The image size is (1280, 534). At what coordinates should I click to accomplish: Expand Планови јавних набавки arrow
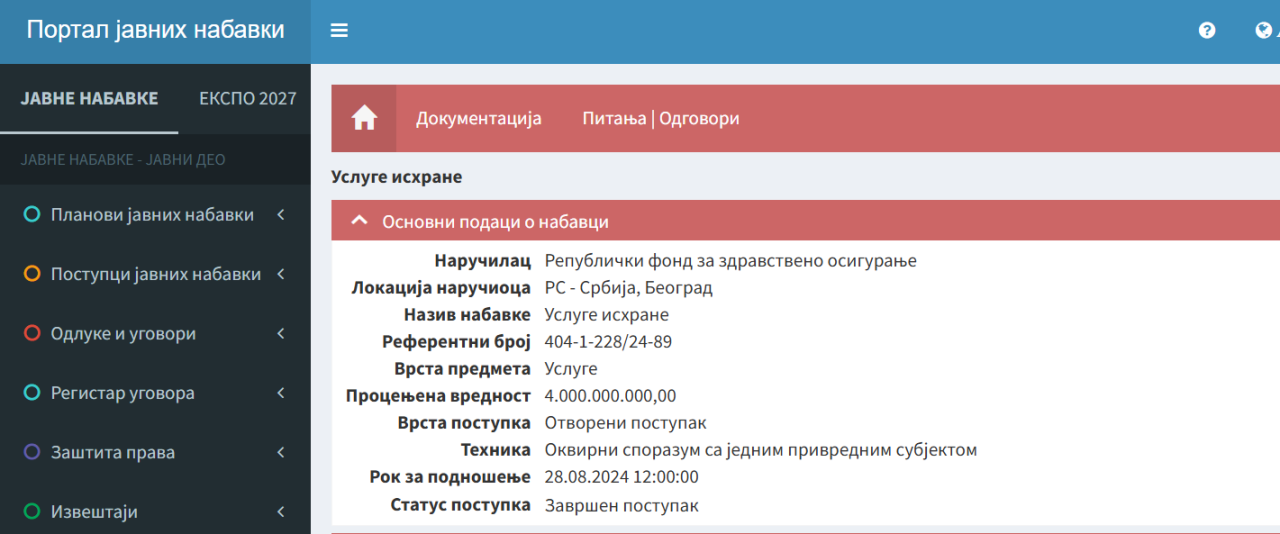[281, 215]
